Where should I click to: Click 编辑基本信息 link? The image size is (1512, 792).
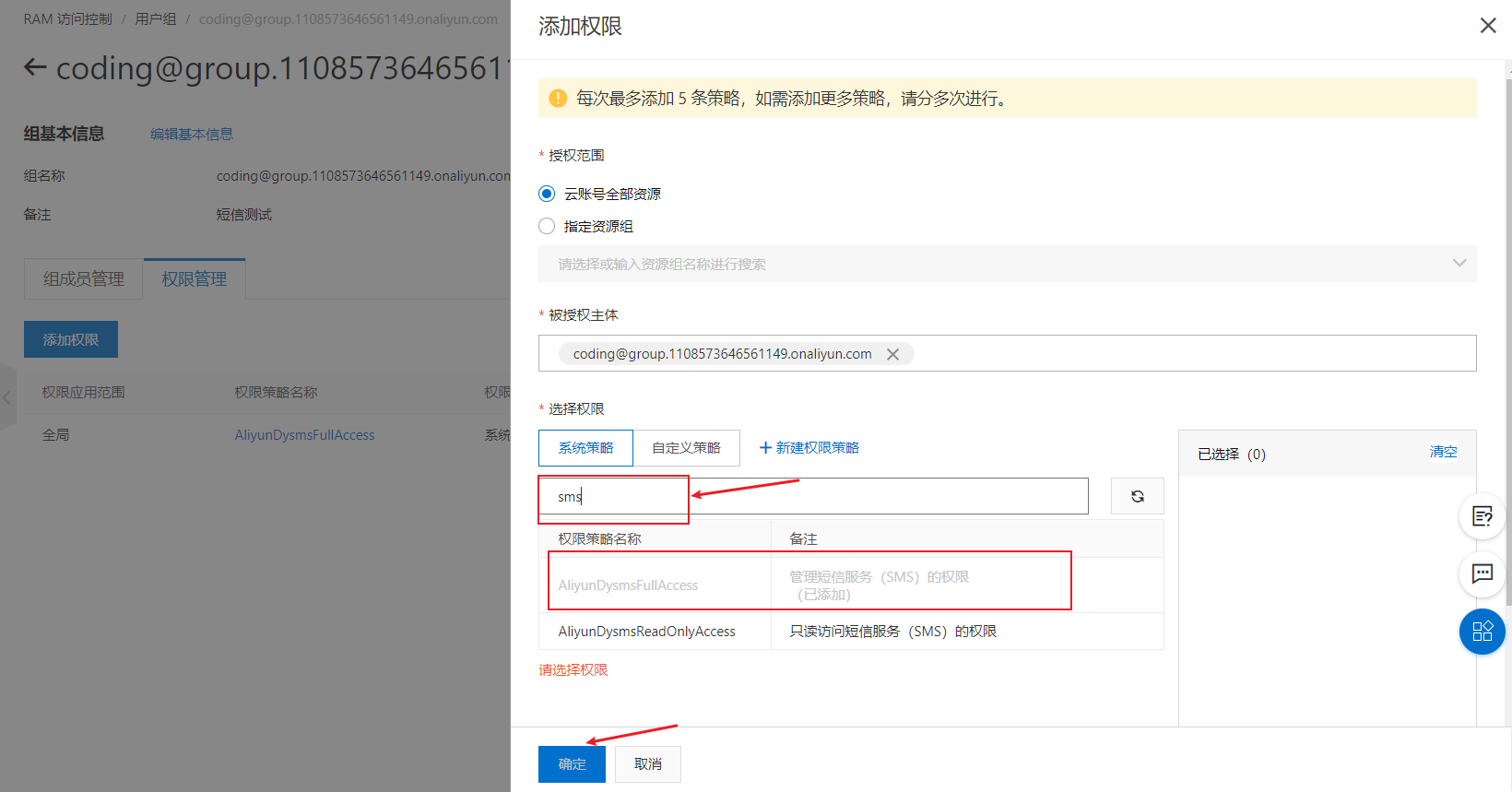tap(192, 135)
